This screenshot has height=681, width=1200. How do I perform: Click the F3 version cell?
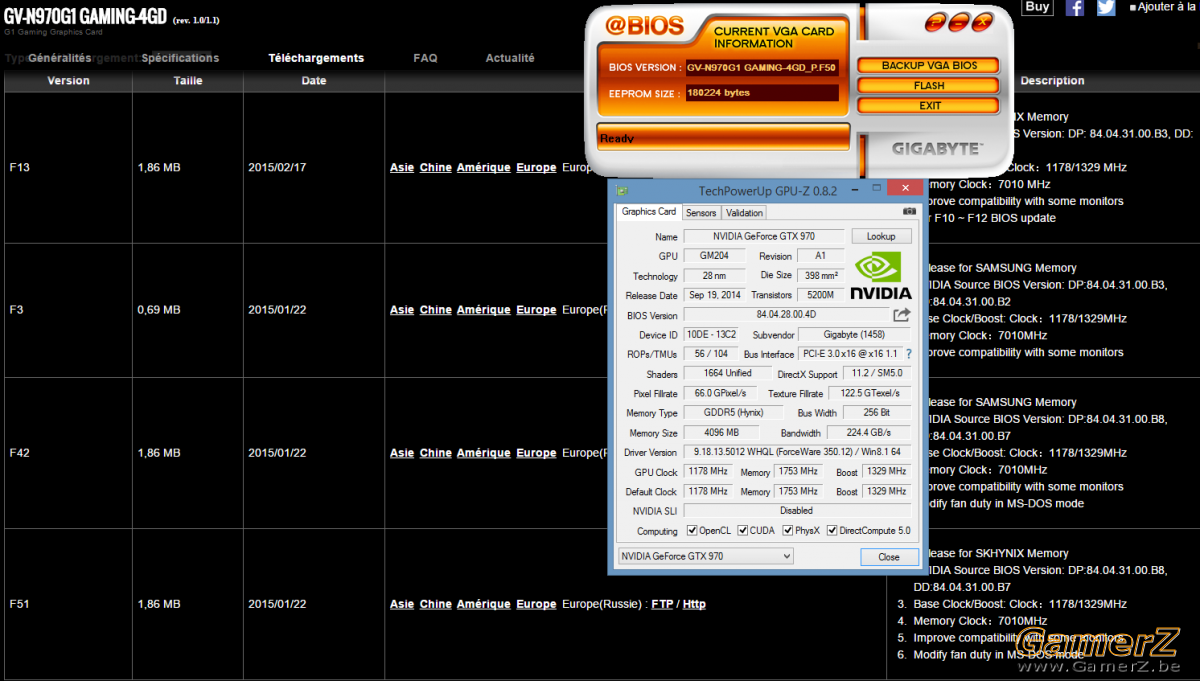coord(68,310)
